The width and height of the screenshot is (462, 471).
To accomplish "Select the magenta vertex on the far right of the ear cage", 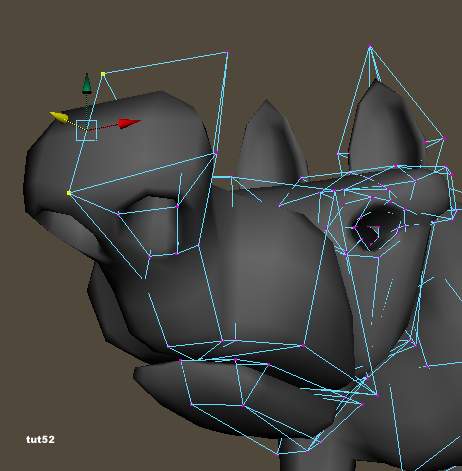I will pos(445,138).
